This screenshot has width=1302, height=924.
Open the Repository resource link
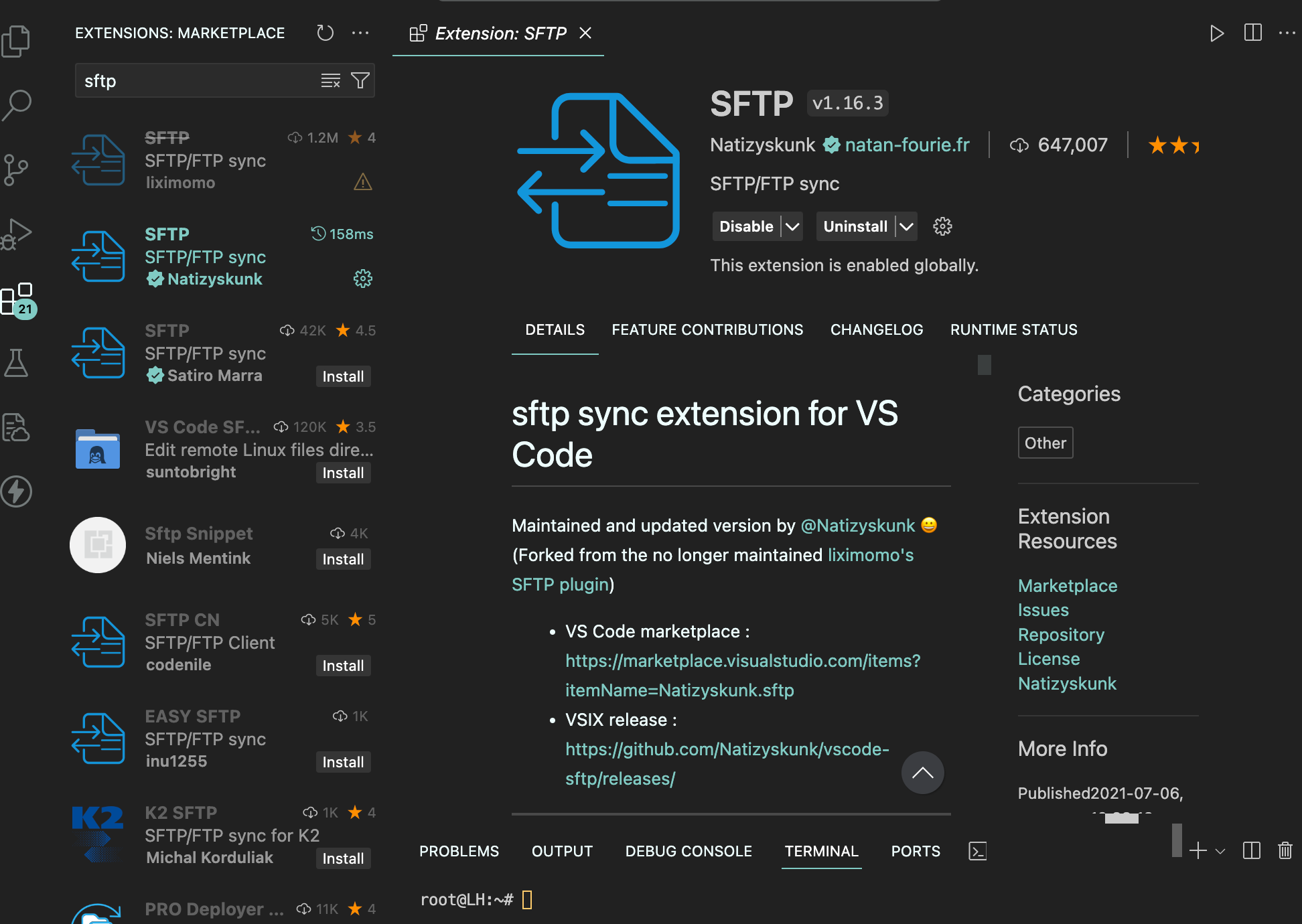click(1061, 635)
